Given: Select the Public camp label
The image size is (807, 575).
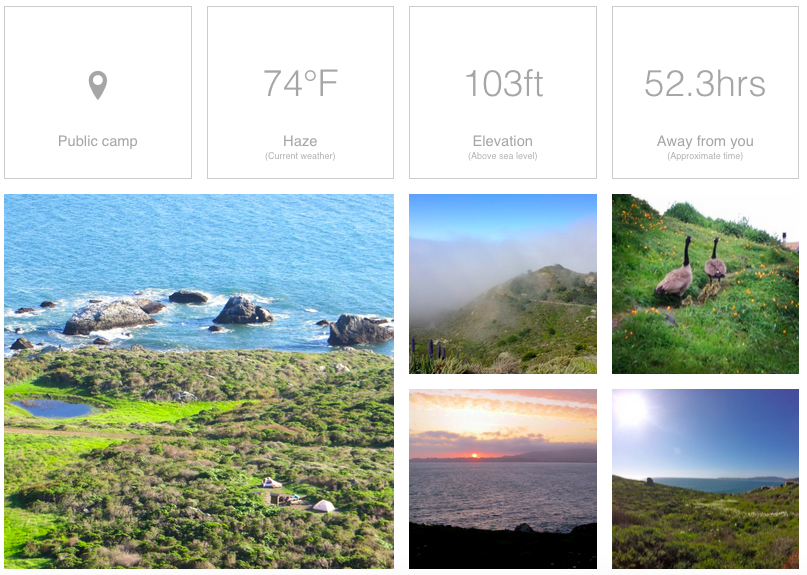Looking at the screenshot, I should pos(98,141).
